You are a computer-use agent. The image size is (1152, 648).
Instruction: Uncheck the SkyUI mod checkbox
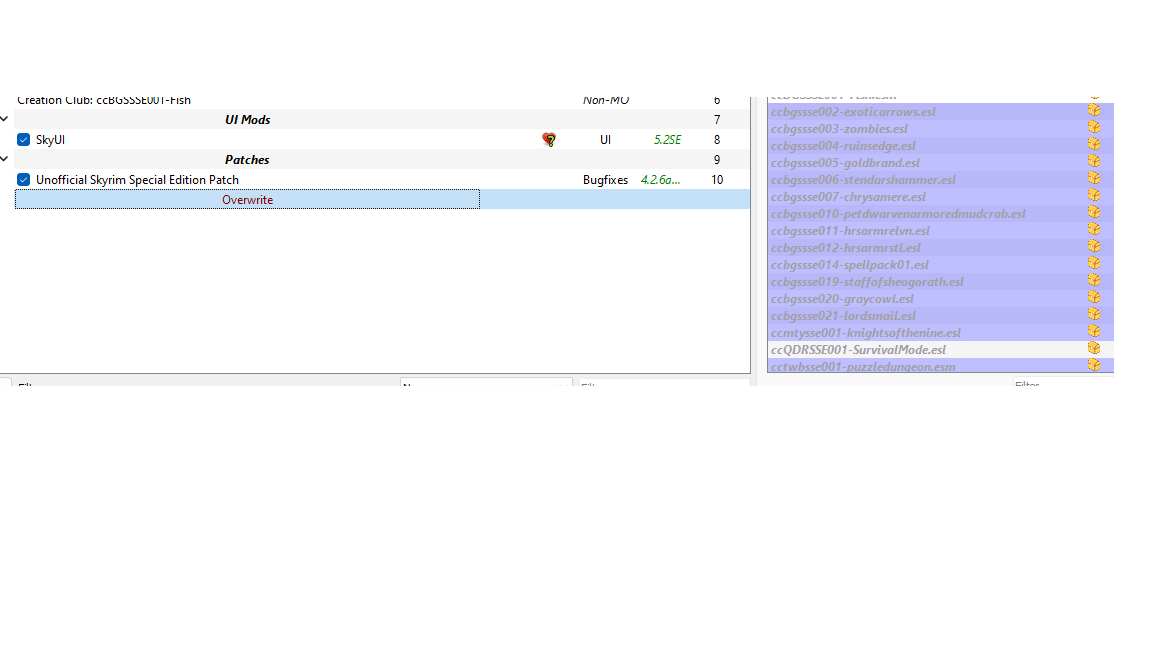pos(24,140)
